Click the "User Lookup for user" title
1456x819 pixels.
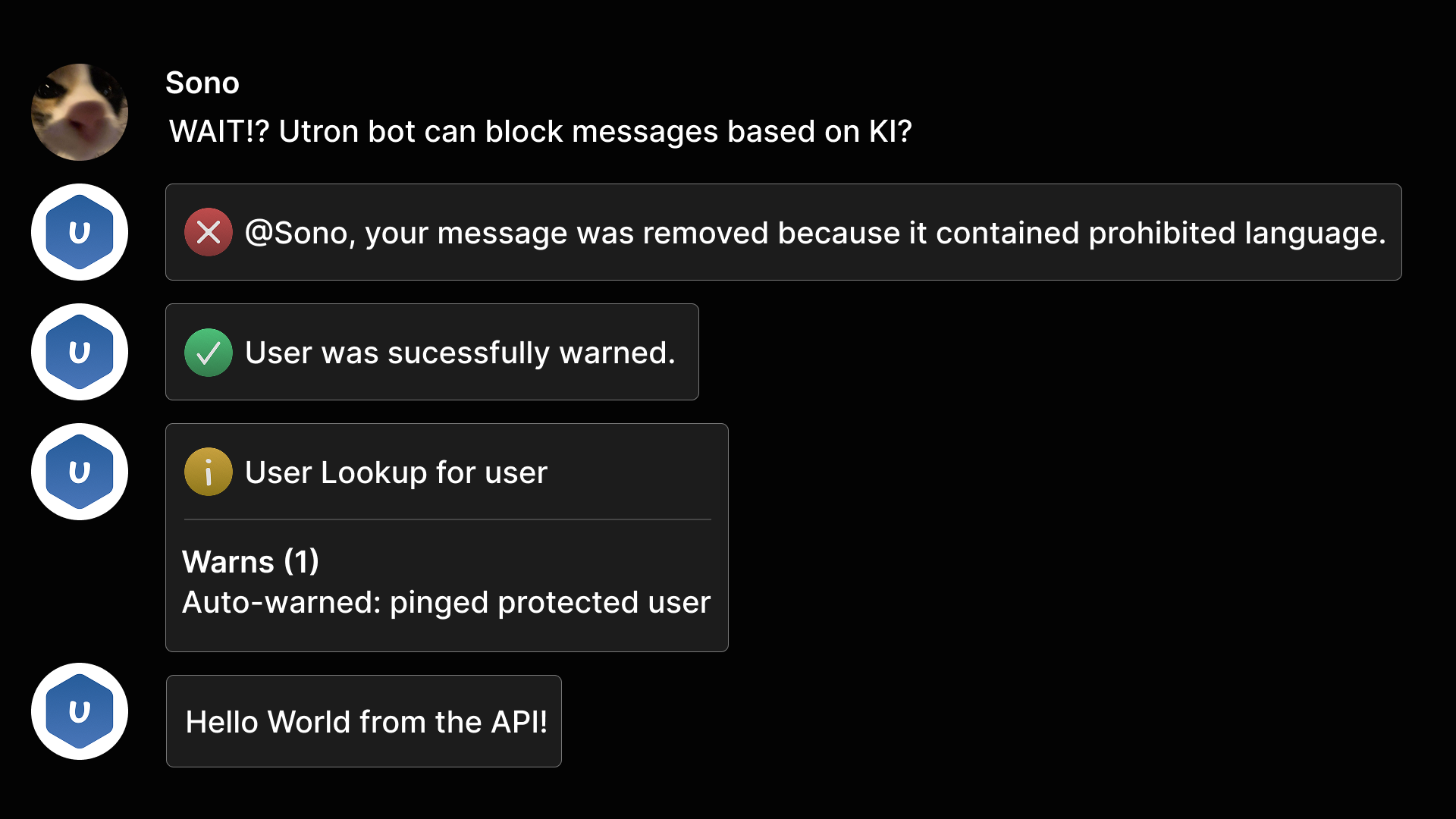point(396,472)
